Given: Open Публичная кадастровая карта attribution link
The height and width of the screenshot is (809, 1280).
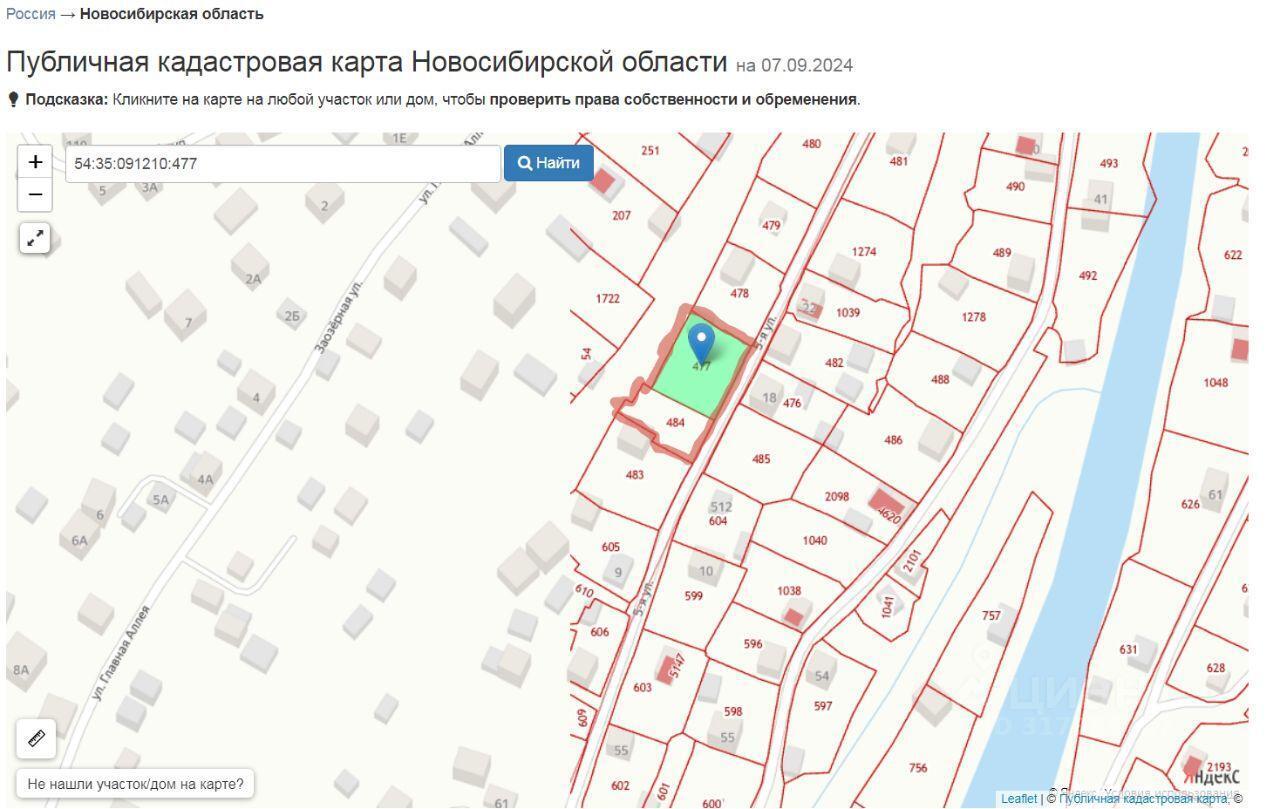Looking at the screenshot, I should [1145, 798].
